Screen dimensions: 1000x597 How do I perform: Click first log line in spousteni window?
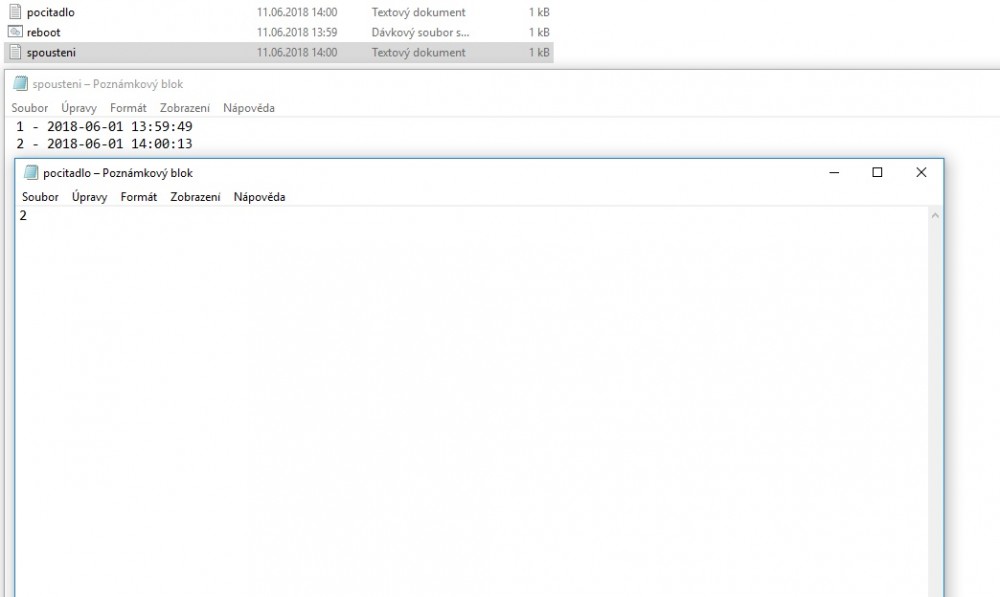click(x=105, y=127)
